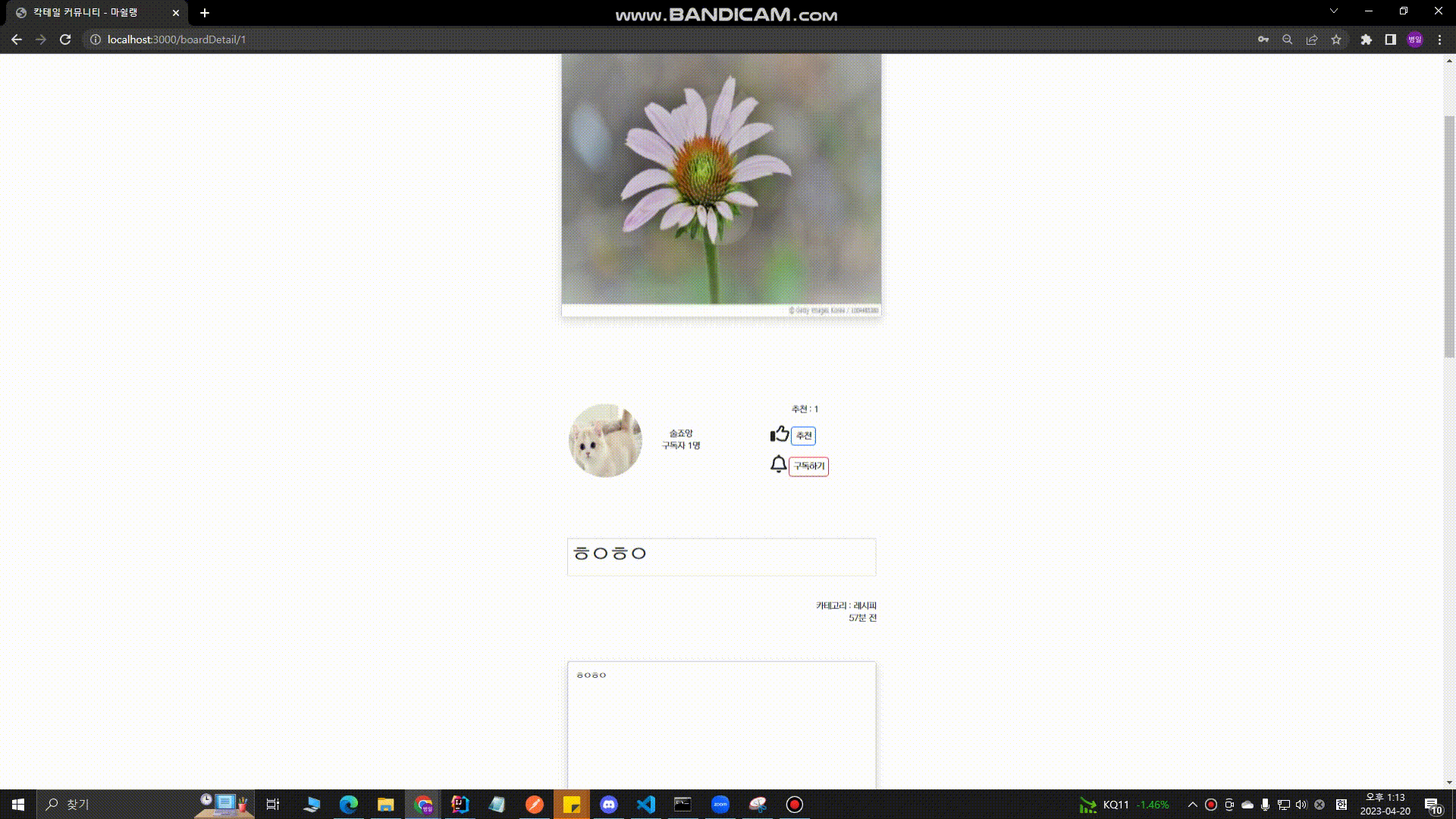
Task: Open the Chrome profile menu
Action: pos(1415,39)
